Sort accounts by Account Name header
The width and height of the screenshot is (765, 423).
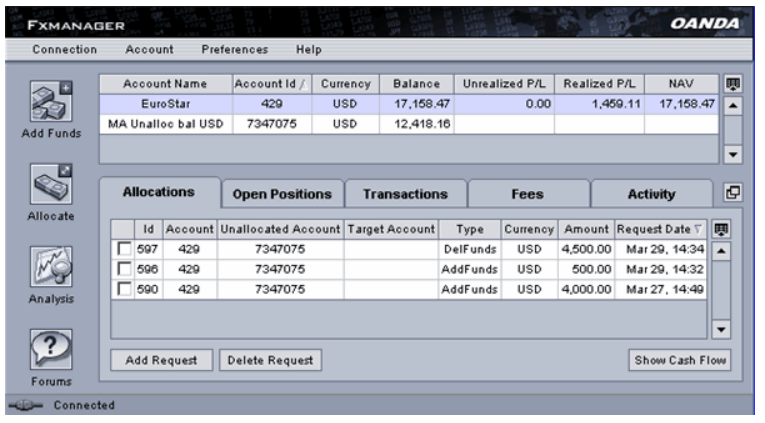[x=166, y=84]
